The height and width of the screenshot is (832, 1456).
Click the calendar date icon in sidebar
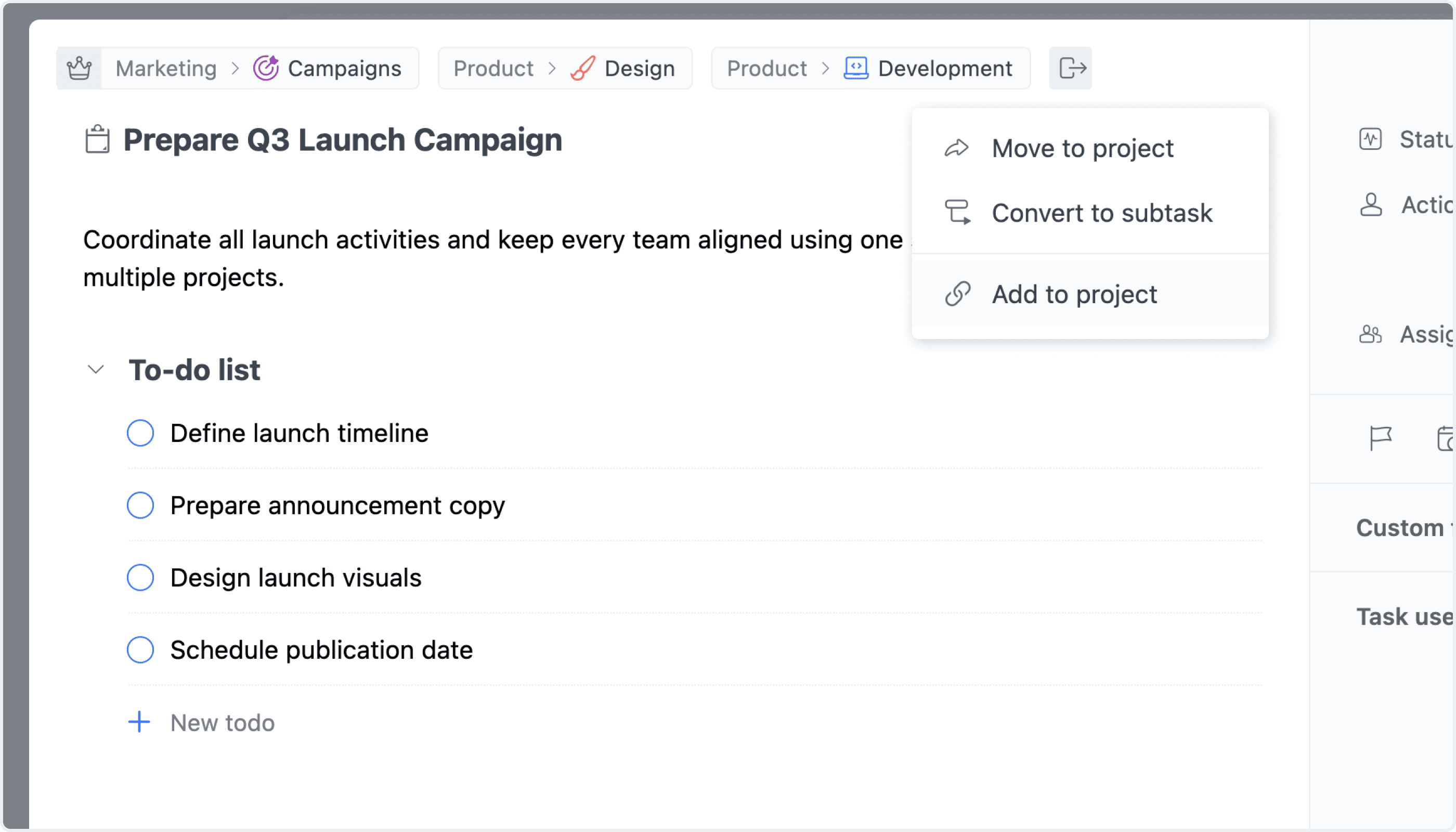(x=1446, y=438)
